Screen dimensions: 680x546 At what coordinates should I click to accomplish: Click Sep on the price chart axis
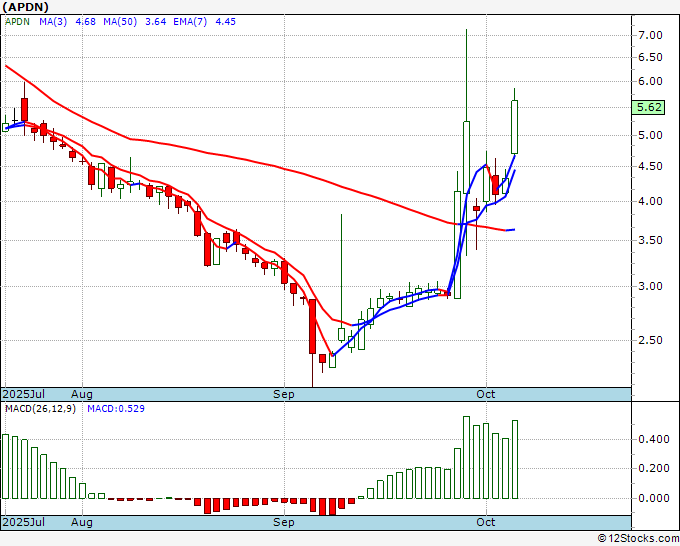pyautogui.click(x=284, y=394)
